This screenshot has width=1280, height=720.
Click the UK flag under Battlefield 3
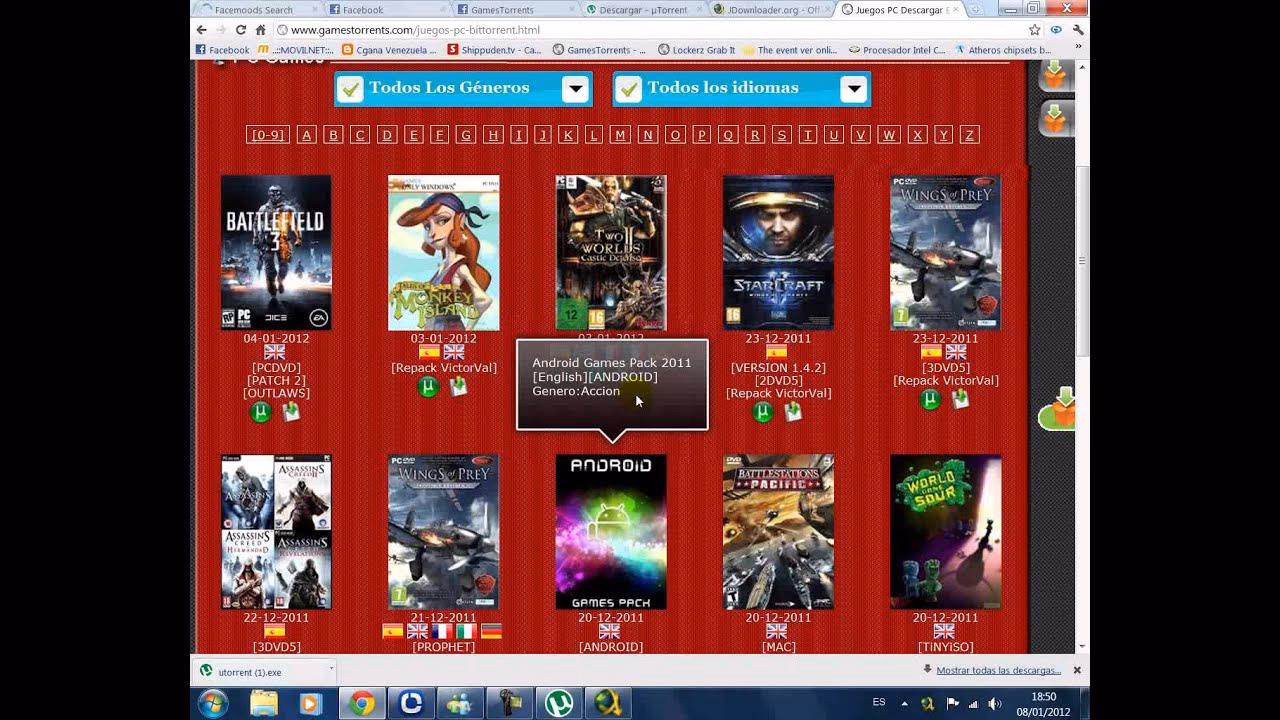coord(275,352)
